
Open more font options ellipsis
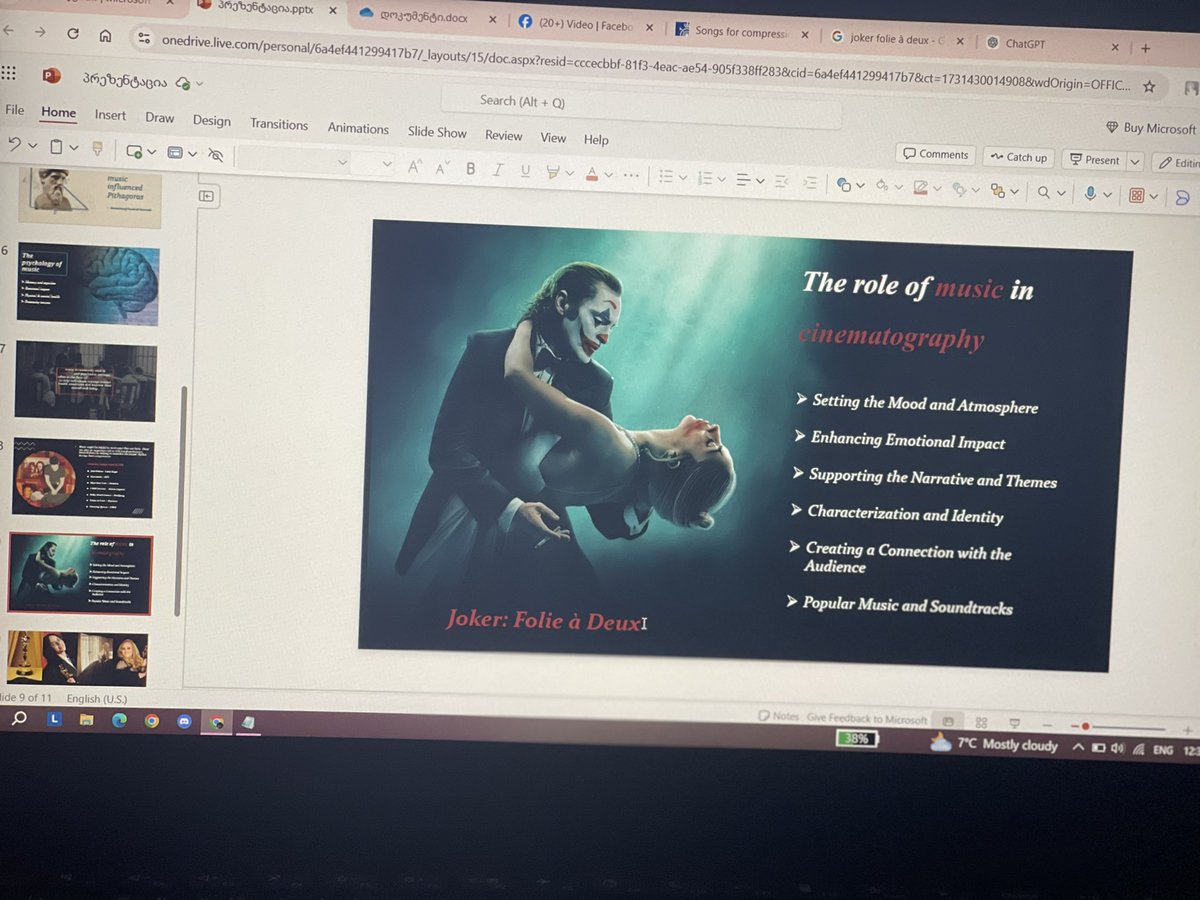(631, 175)
